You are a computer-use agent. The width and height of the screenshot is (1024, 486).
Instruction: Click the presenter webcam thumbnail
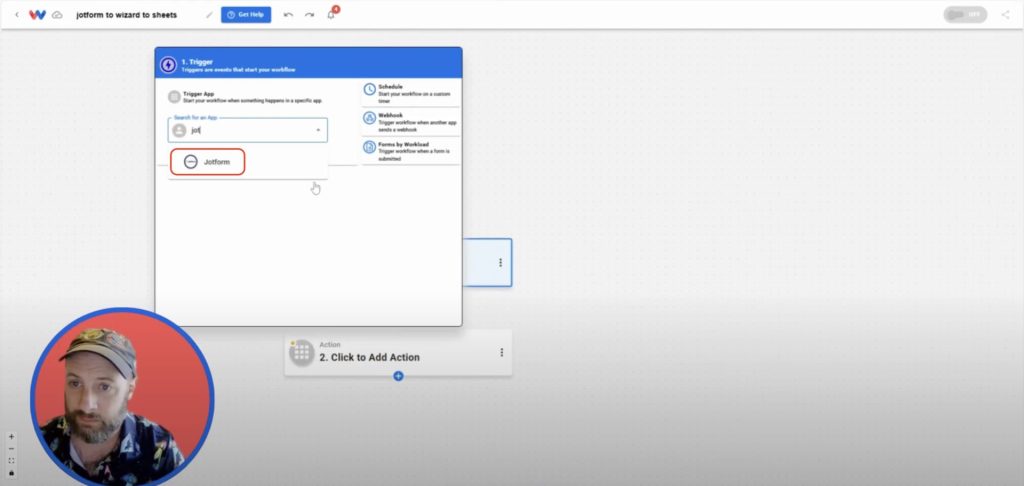point(122,397)
